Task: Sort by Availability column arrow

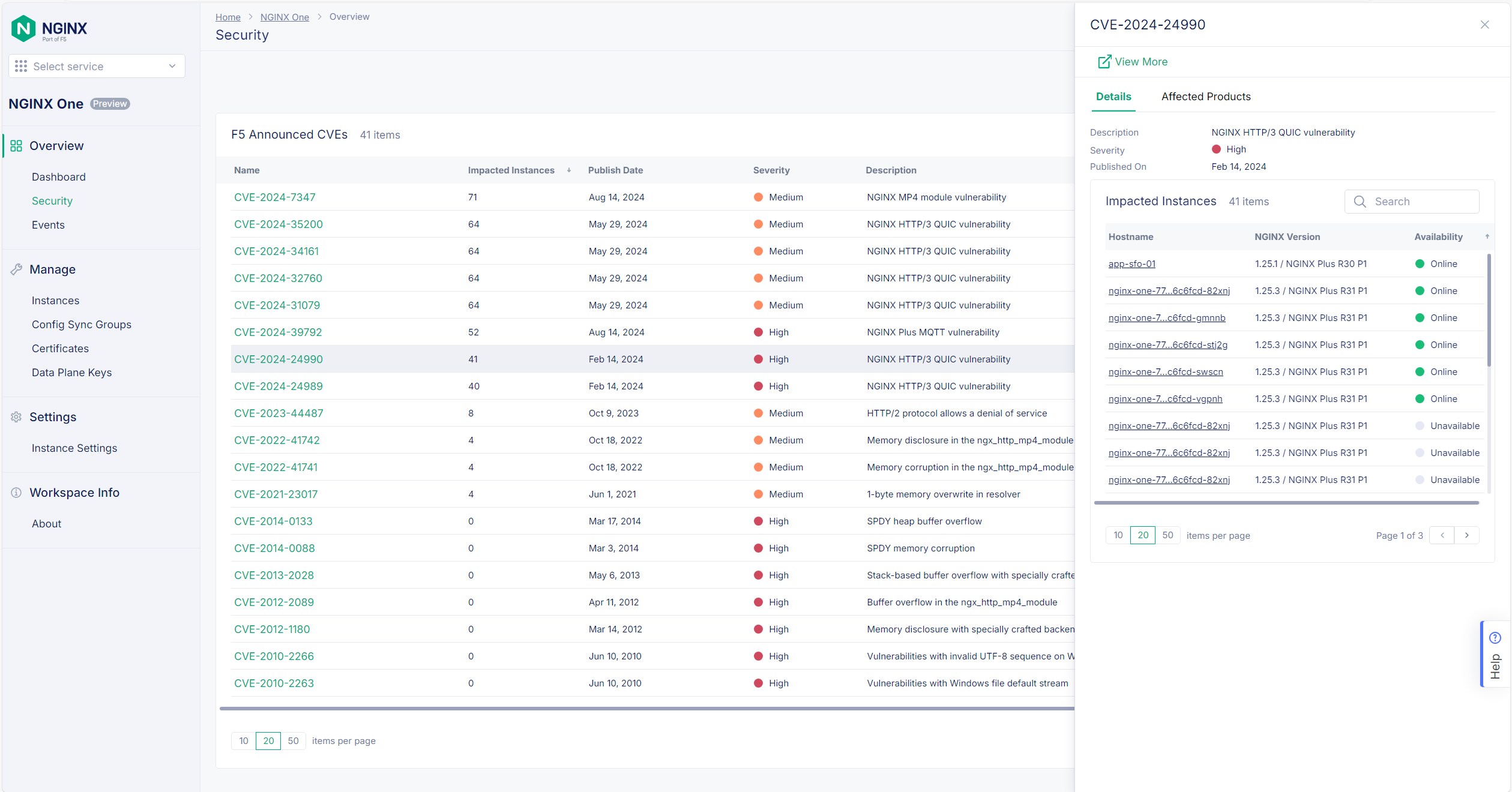Action: [x=1487, y=236]
